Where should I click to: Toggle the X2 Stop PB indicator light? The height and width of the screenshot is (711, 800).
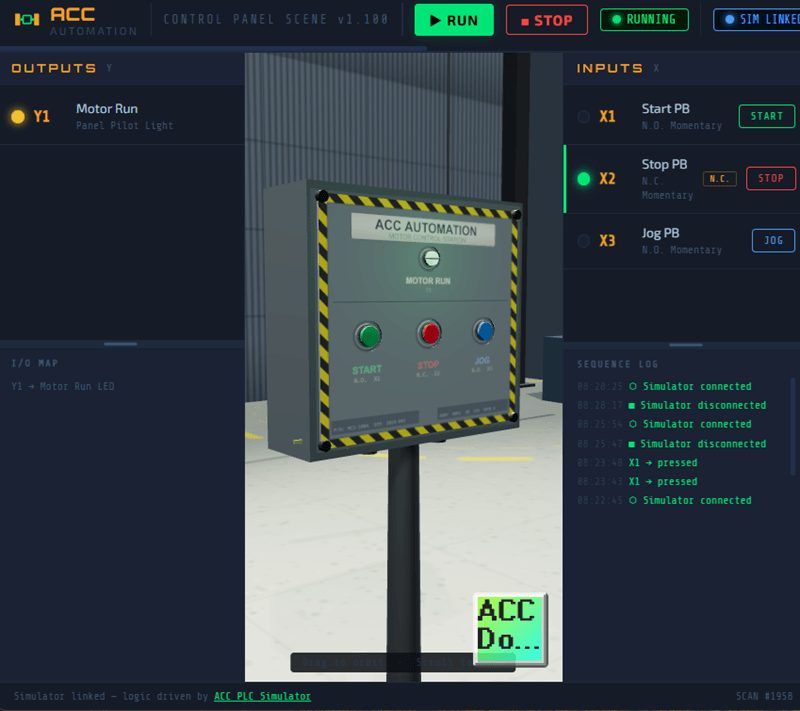click(584, 179)
